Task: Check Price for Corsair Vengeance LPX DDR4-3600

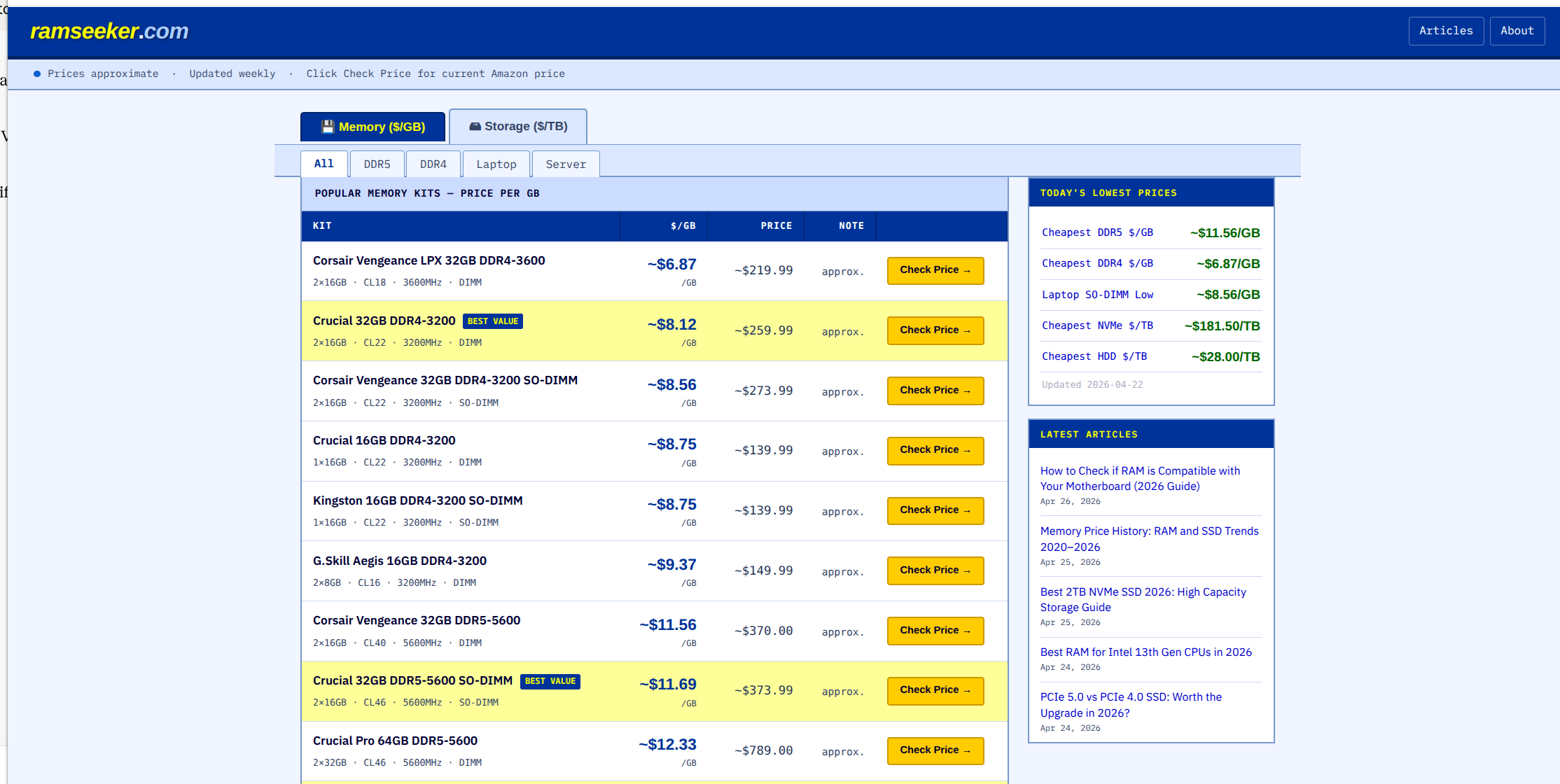Action: pos(935,270)
